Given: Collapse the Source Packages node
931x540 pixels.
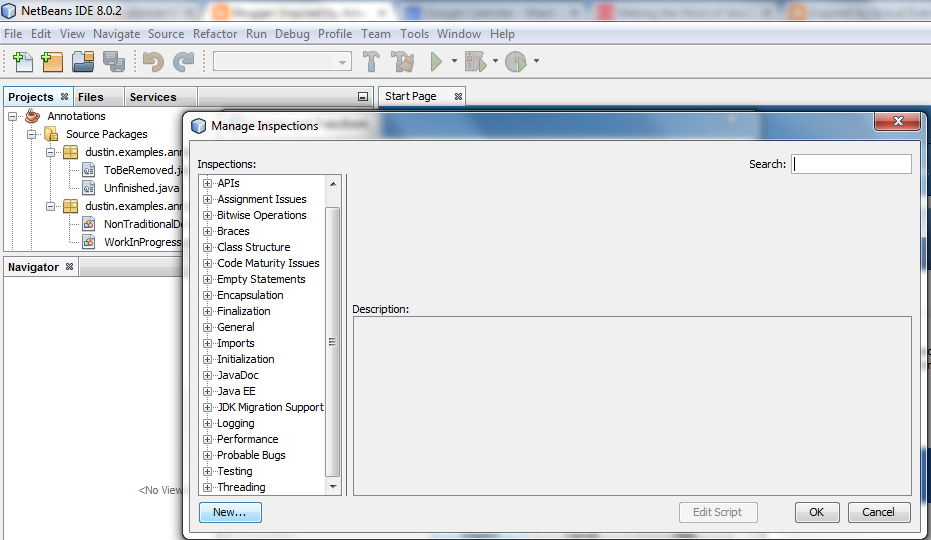Looking at the screenshot, I should [31, 134].
